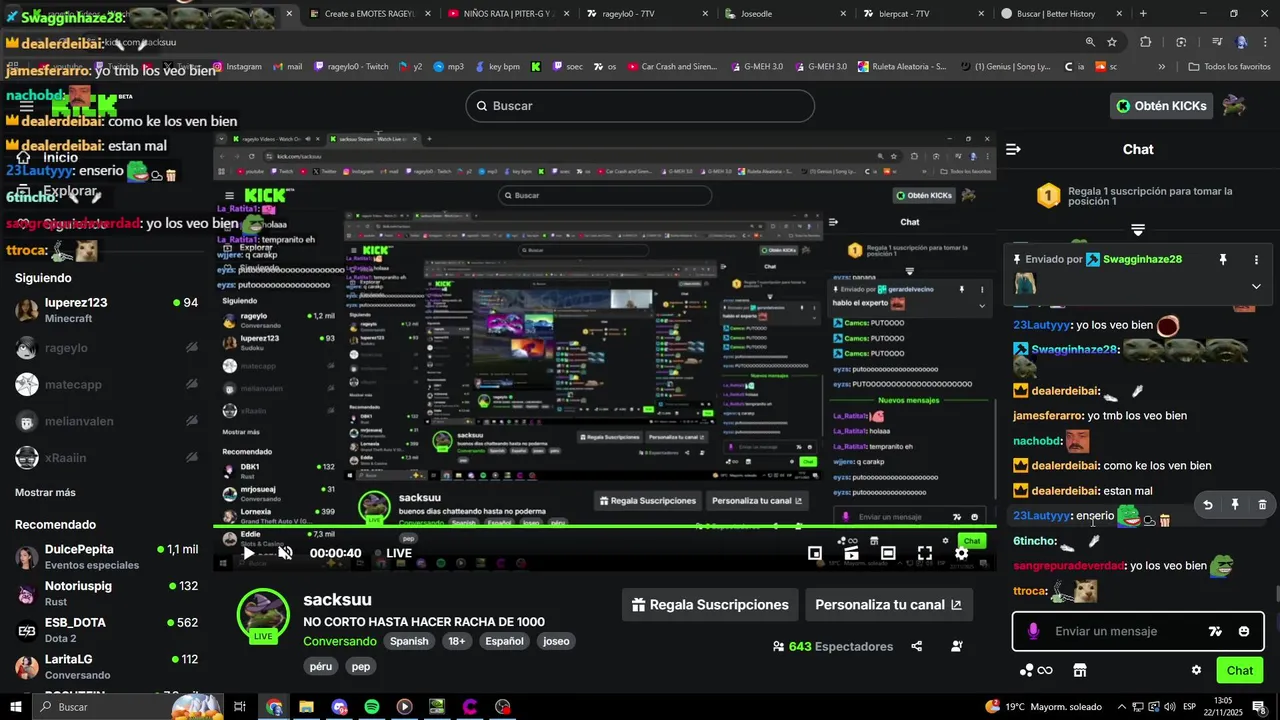Open a new browser tab
This screenshot has width=1280, height=720.
pos(1143,14)
